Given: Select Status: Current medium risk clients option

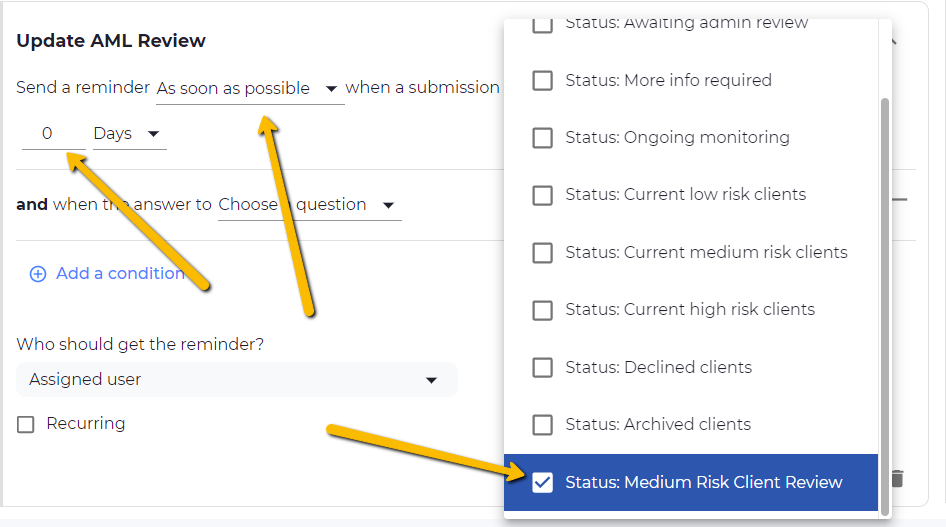Looking at the screenshot, I should (705, 252).
